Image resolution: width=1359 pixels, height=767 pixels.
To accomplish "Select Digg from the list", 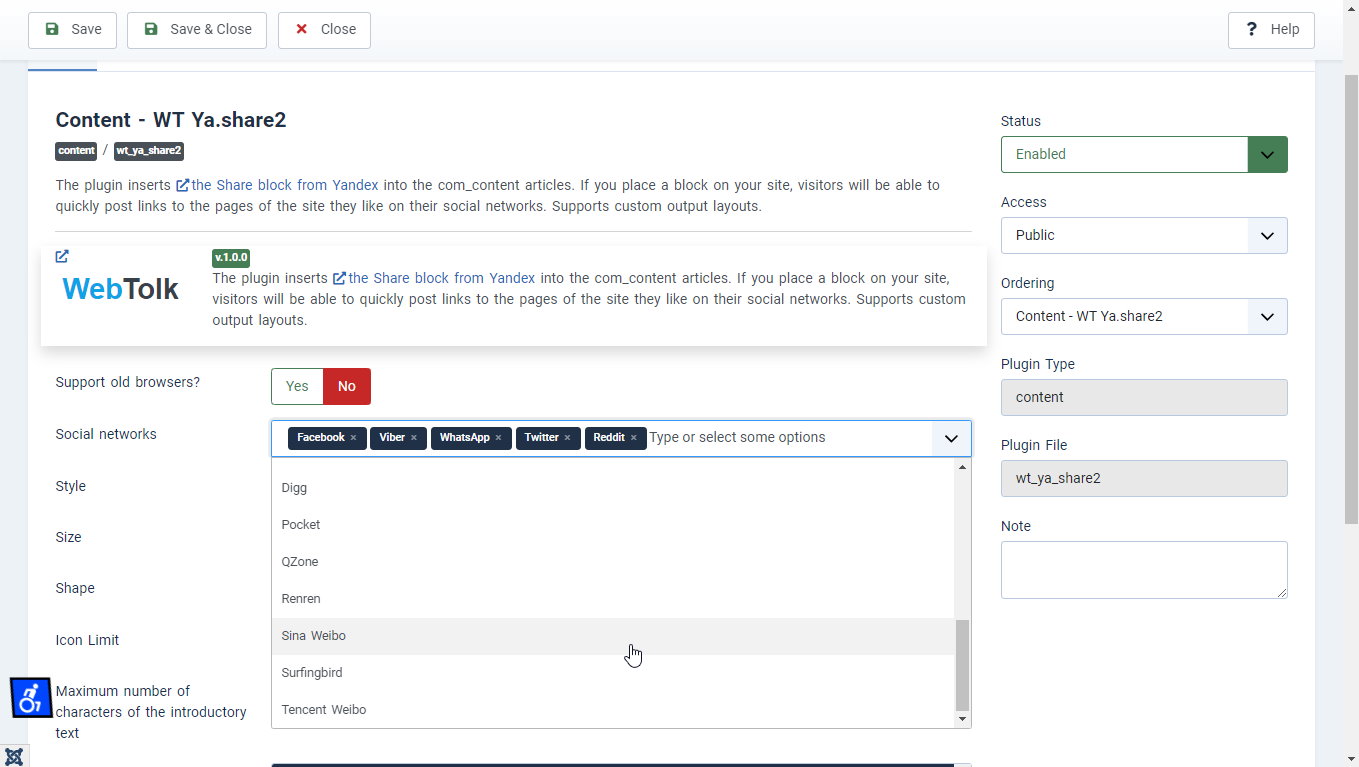I will click(x=613, y=488).
